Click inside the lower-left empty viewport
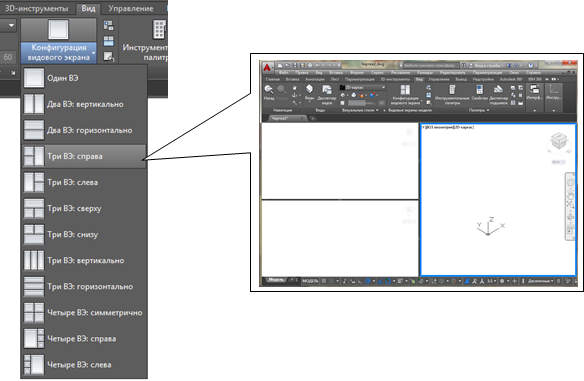584x381 pixels. tap(340, 238)
